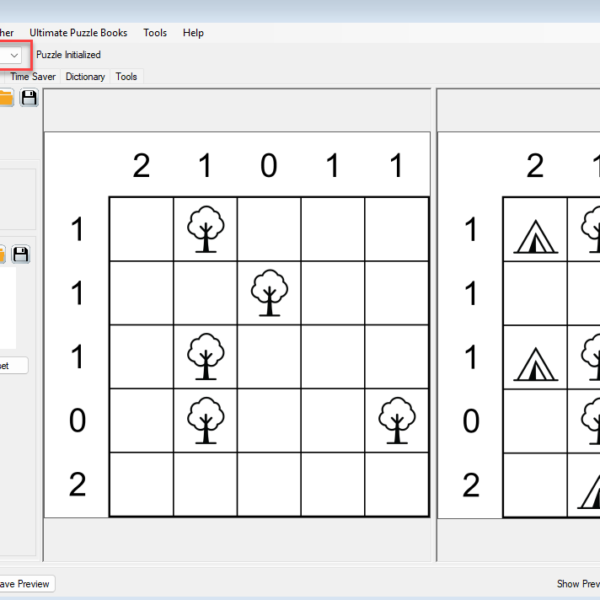Screen dimensions: 600x600
Task: Switch to the Time Saver tab
Action: [34, 77]
